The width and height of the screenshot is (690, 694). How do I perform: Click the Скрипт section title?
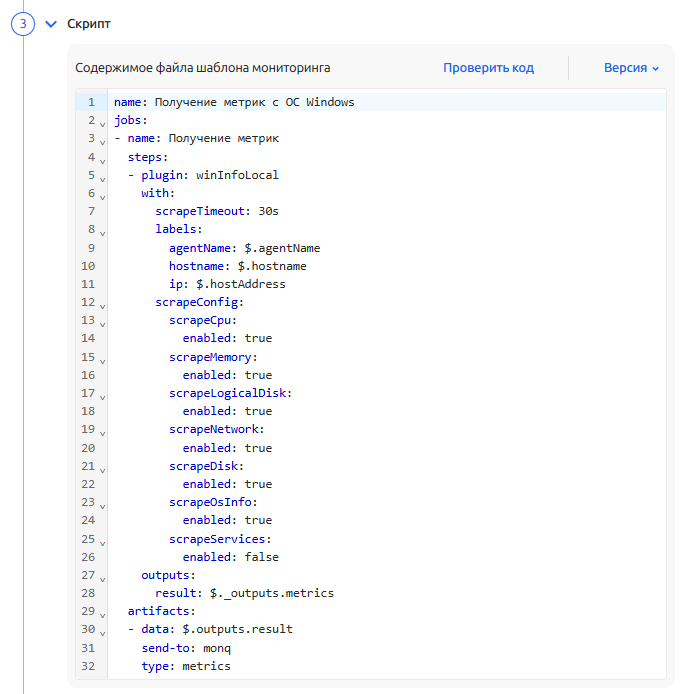(x=88, y=23)
